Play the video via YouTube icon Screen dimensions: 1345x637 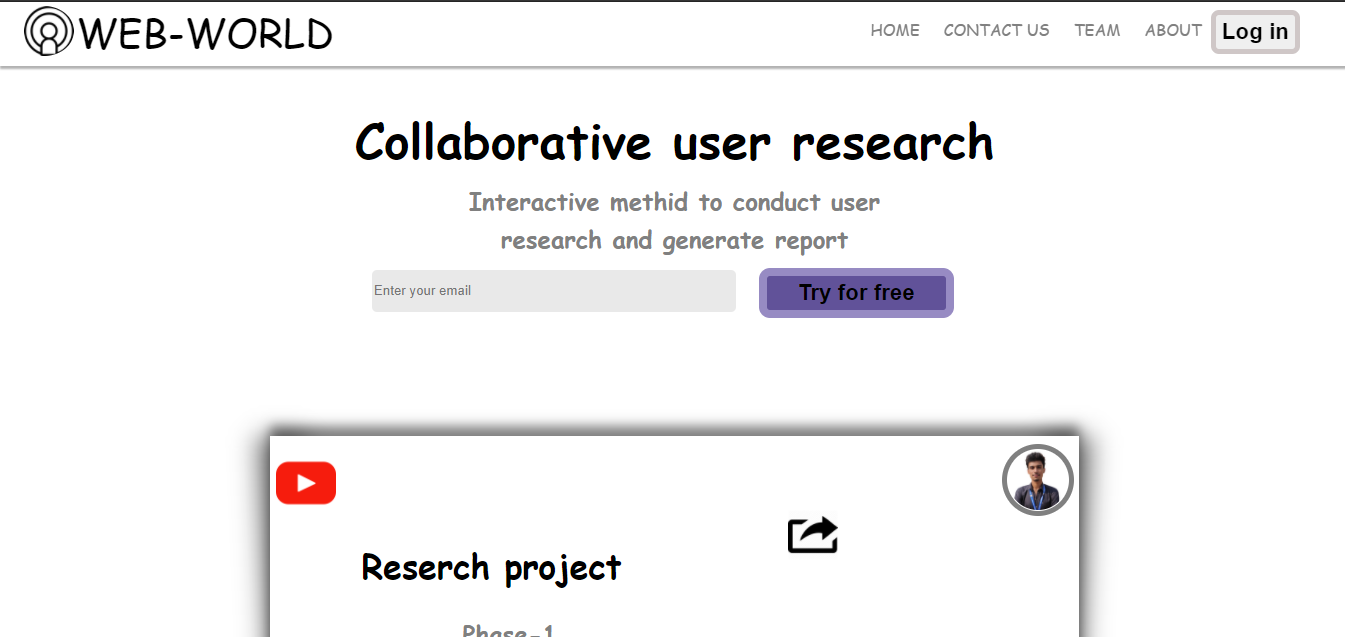click(x=306, y=483)
